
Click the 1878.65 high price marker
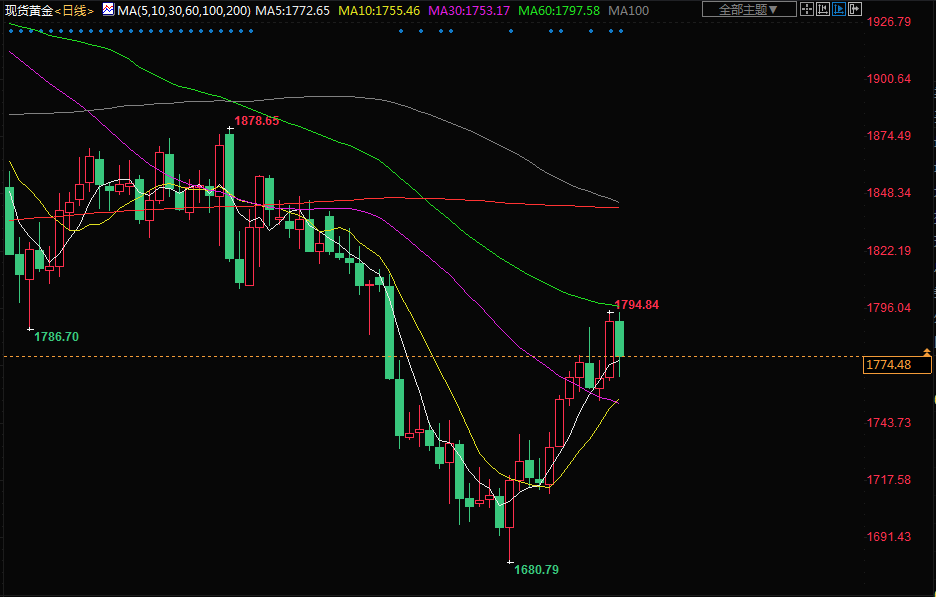[257, 121]
